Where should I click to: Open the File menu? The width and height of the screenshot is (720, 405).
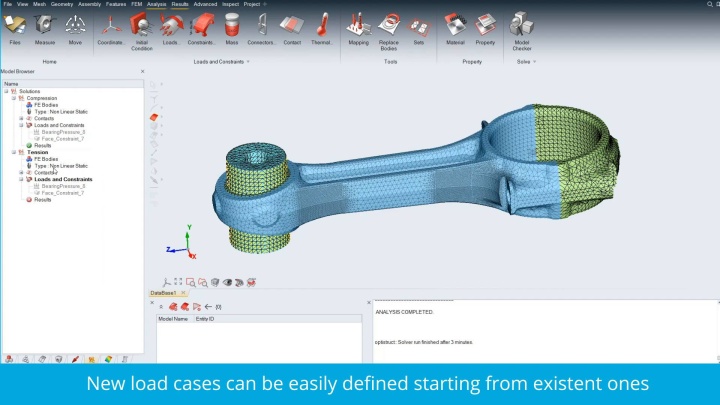(7, 4)
